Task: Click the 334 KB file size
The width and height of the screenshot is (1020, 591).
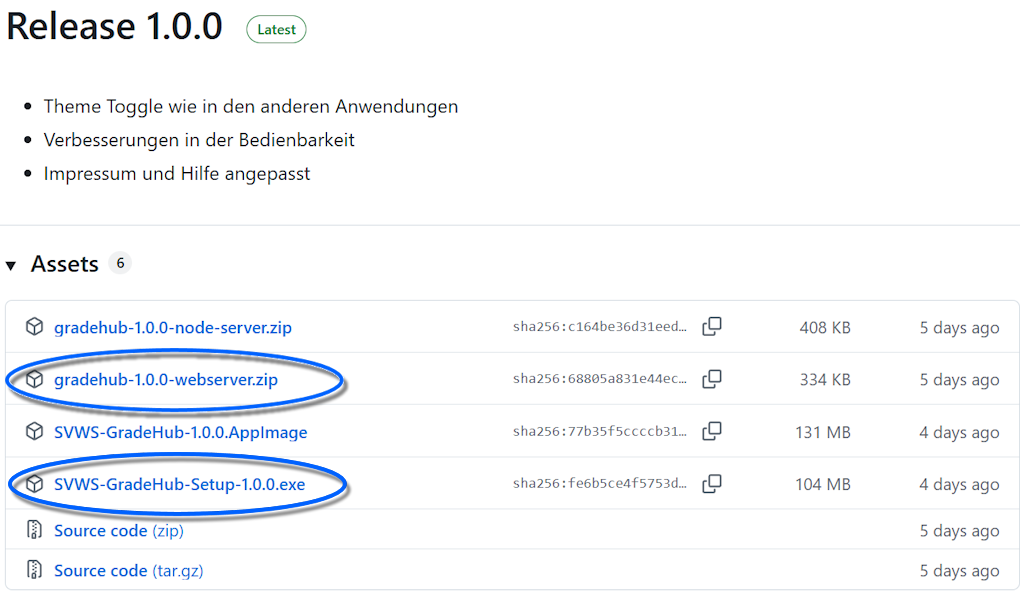Action: click(825, 380)
